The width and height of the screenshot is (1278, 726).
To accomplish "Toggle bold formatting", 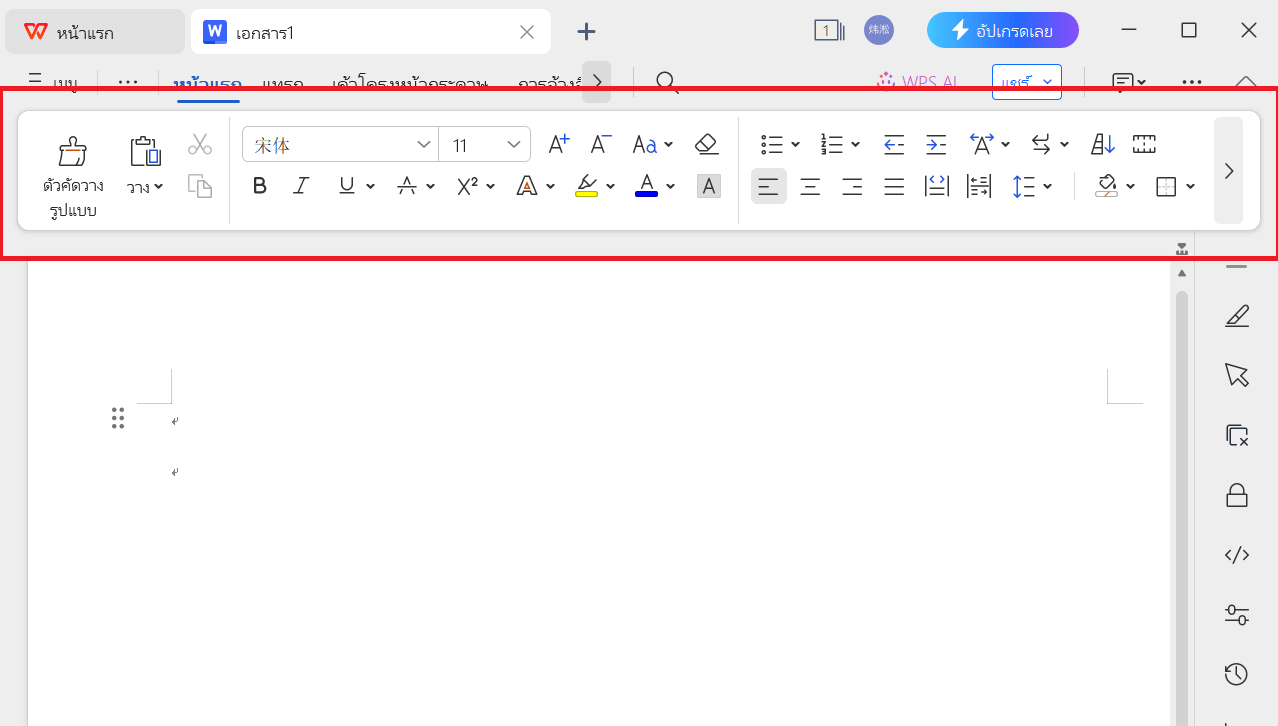I will 260,186.
